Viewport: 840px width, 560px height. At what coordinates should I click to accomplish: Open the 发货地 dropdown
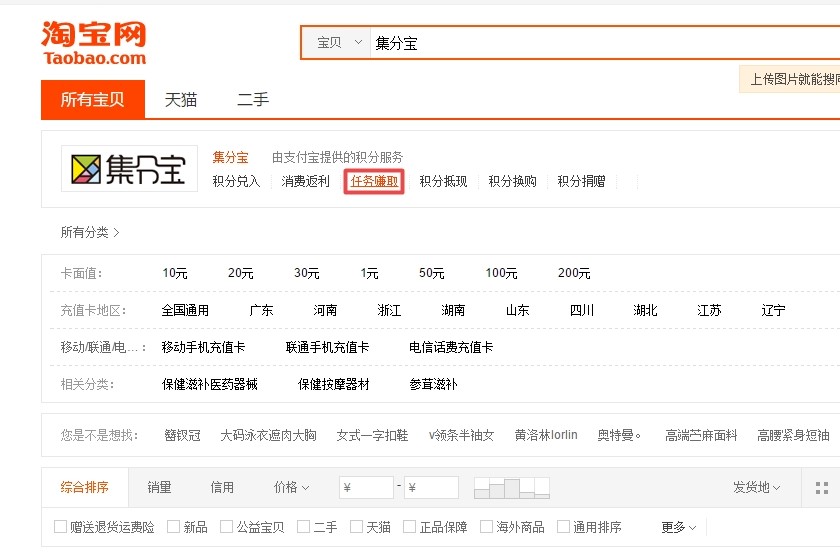pos(756,487)
